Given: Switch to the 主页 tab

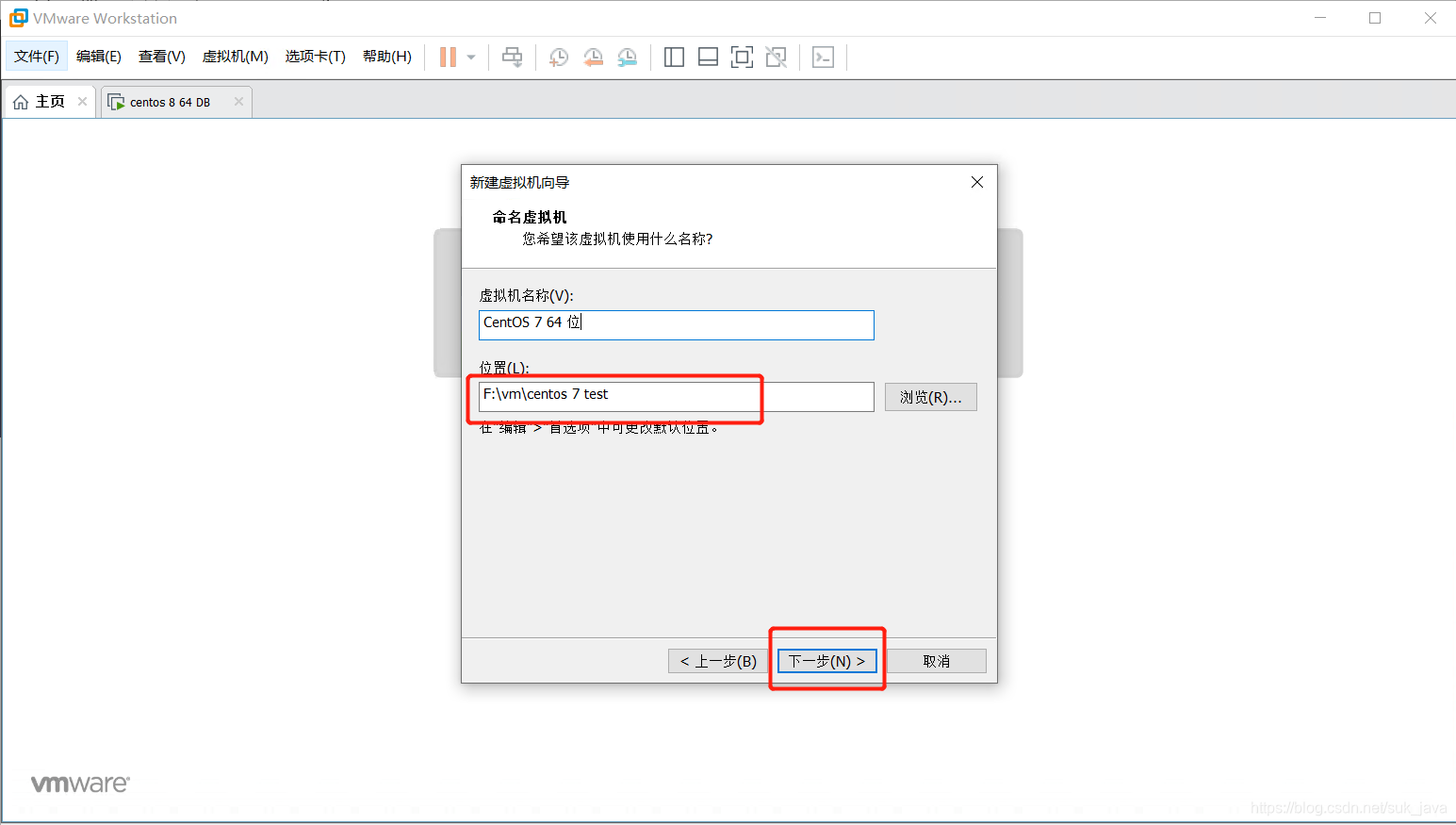Looking at the screenshot, I should click(50, 102).
